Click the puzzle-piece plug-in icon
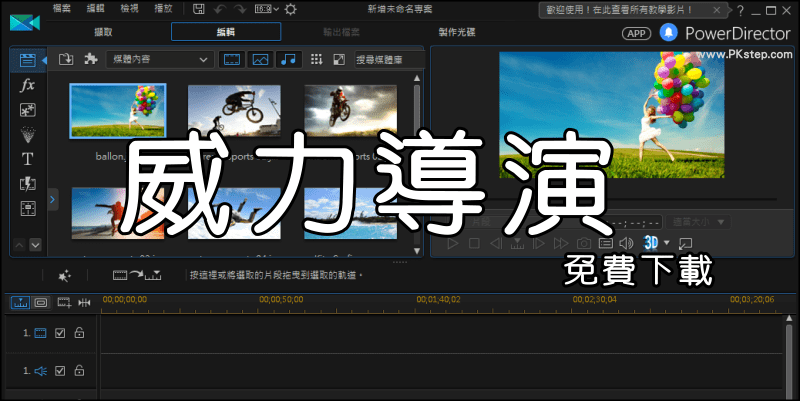The image size is (800, 401). [91, 59]
